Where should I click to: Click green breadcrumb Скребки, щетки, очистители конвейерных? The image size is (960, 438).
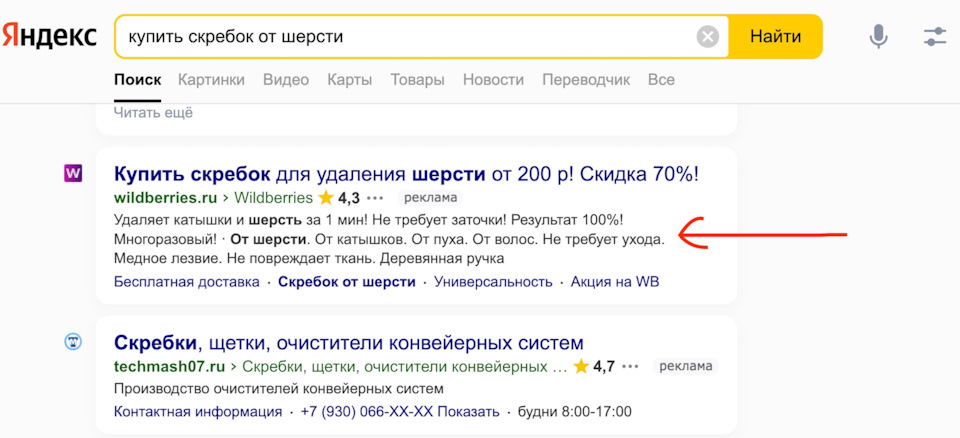405,367
